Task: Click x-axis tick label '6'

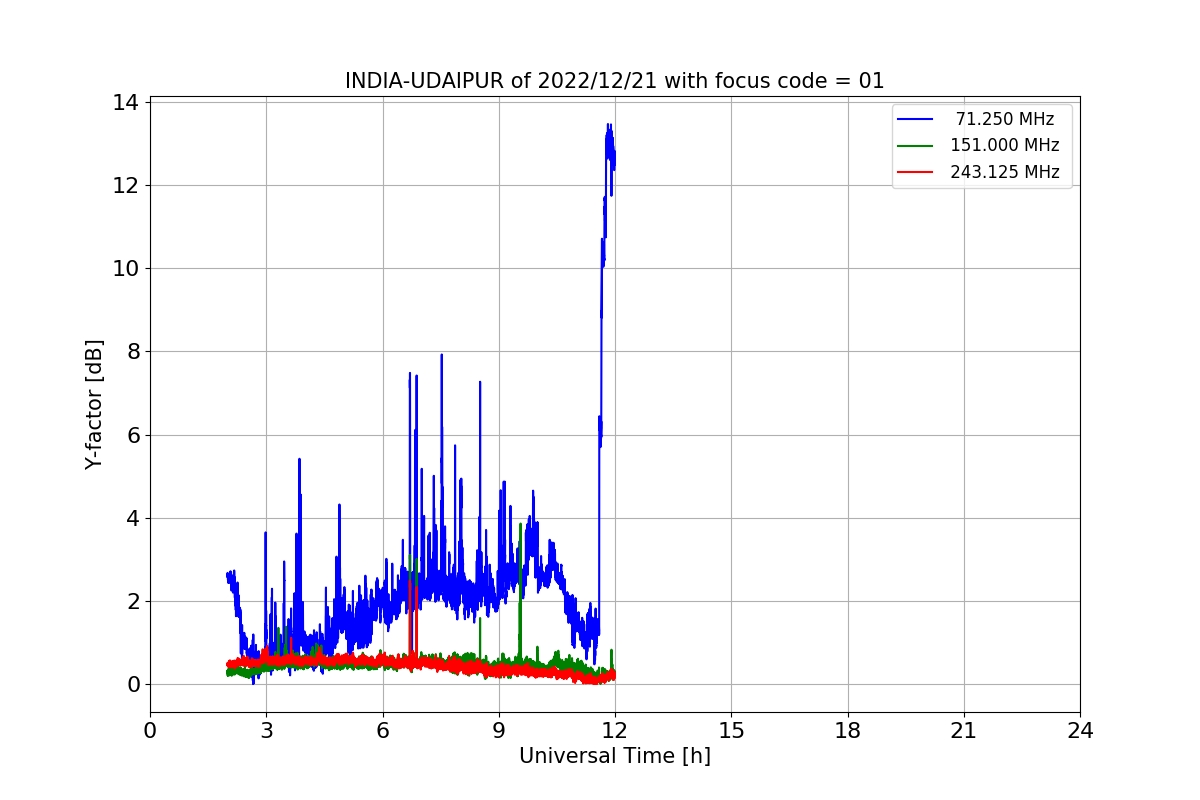Action: [x=382, y=731]
